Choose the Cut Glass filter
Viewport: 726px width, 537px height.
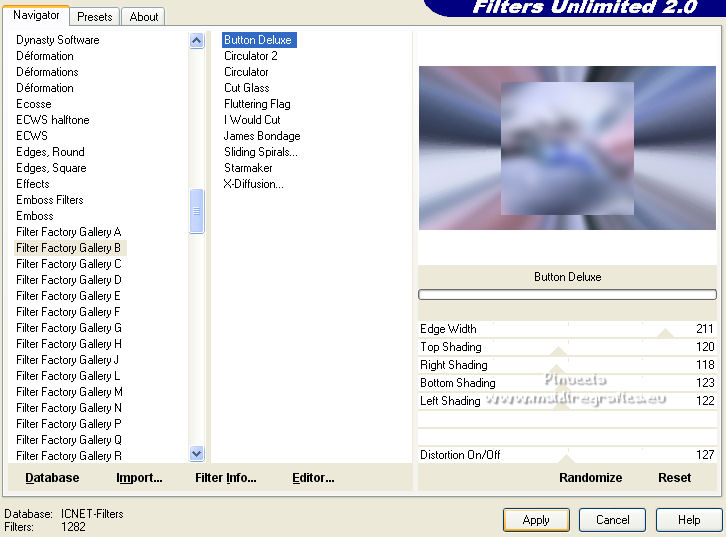tap(247, 88)
